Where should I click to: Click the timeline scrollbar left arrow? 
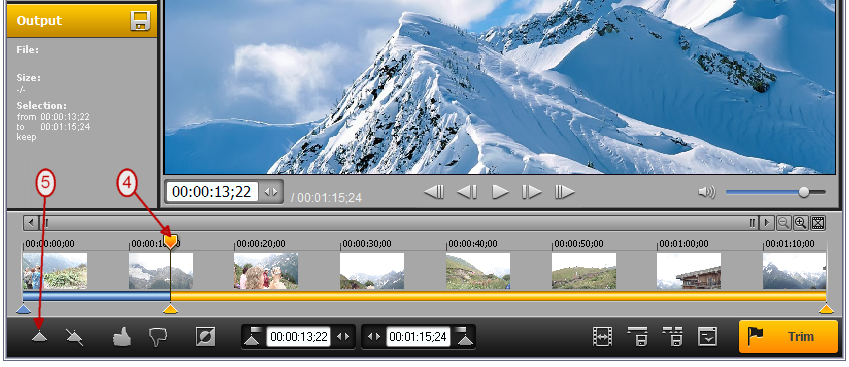coord(31,222)
